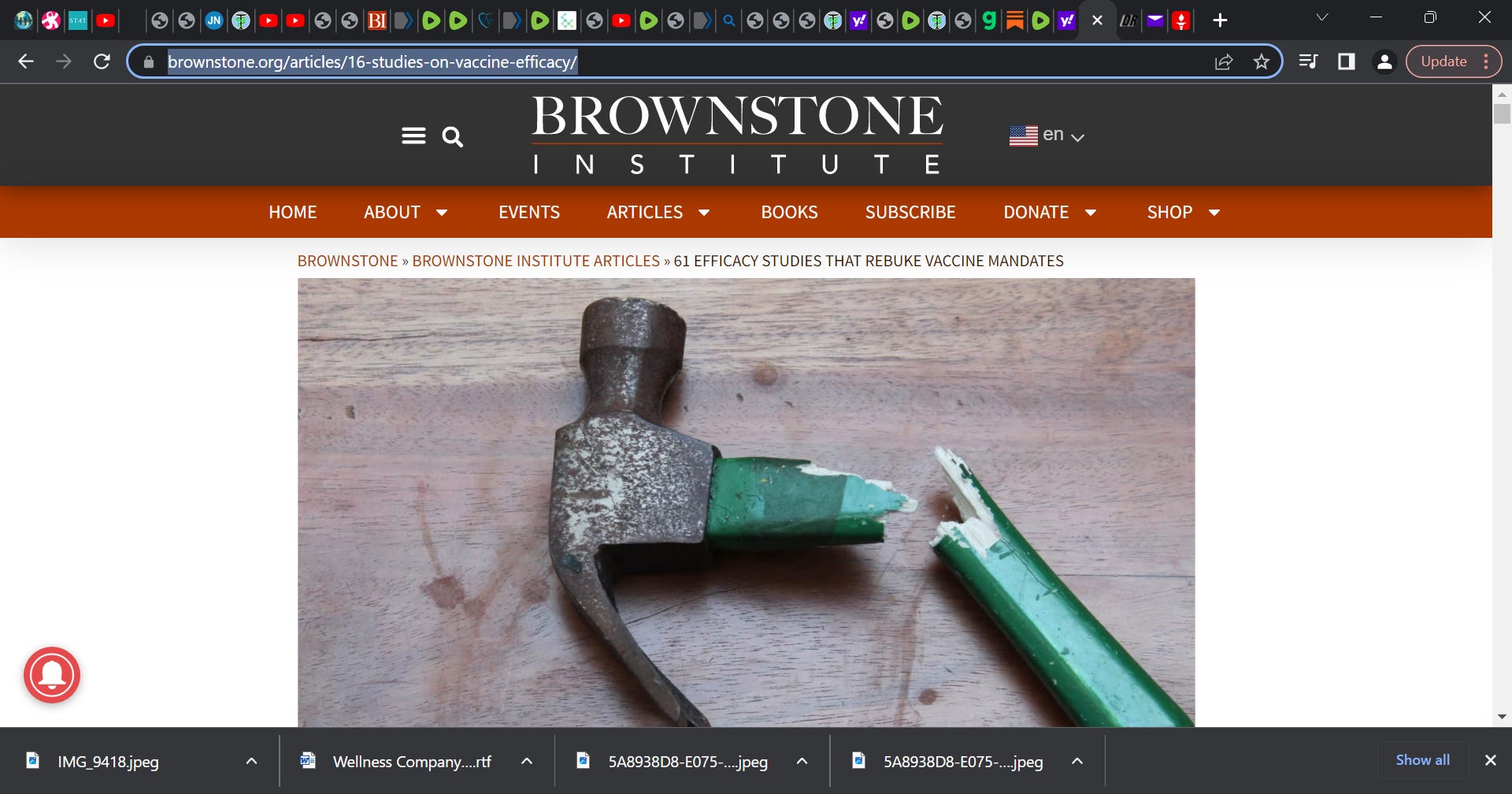Expand the ABOUT dropdown arrow
This screenshot has height=794, width=1512.
[442, 212]
